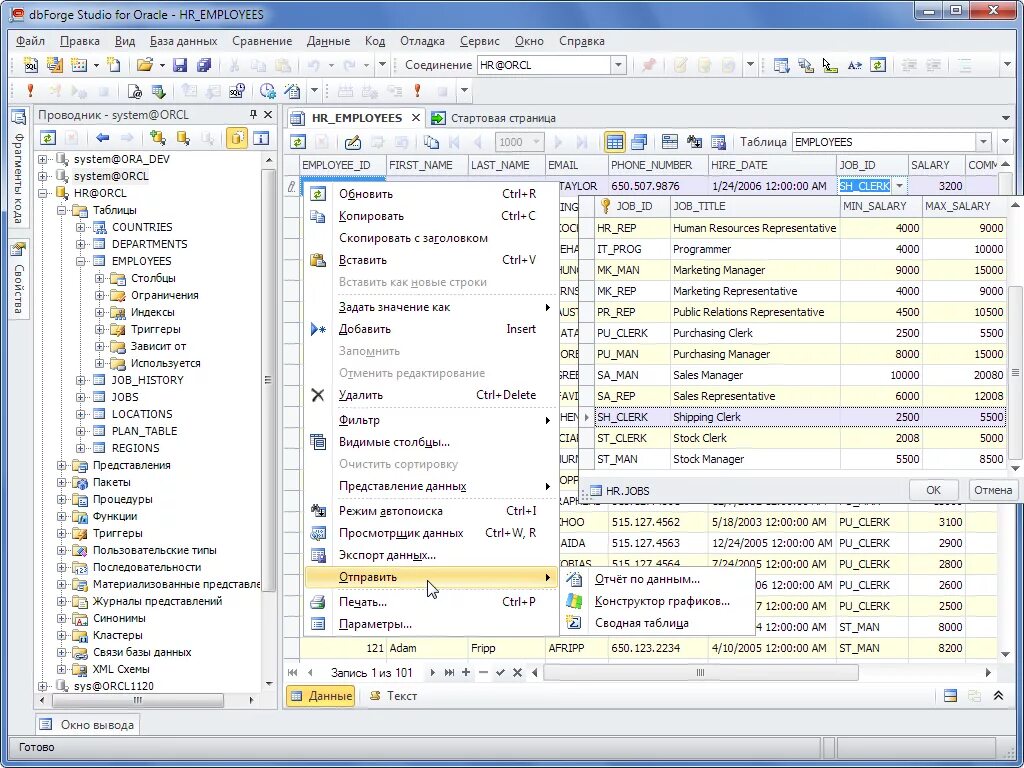Viewport: 1024px width, 768px height.
Task: Click the lookup popup vertical scrollbar thumb
Action: tap(1016, 372)
